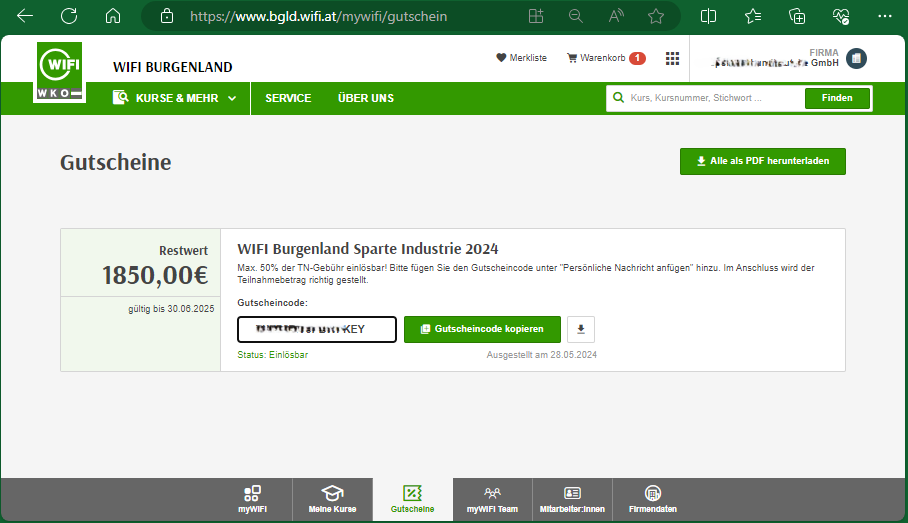
Task: Open split screen view icon
Action: tap(708, 16)
